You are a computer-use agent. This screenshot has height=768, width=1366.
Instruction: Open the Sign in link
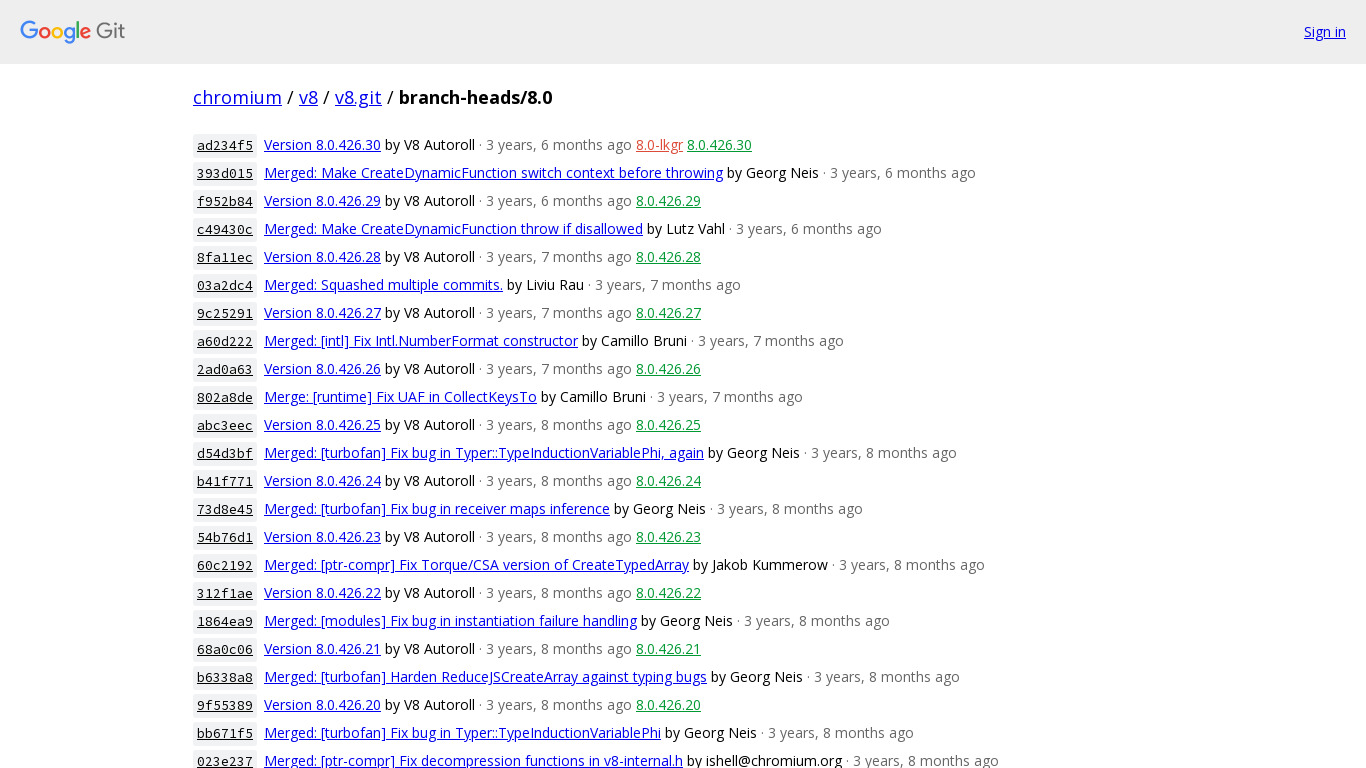1325,32
